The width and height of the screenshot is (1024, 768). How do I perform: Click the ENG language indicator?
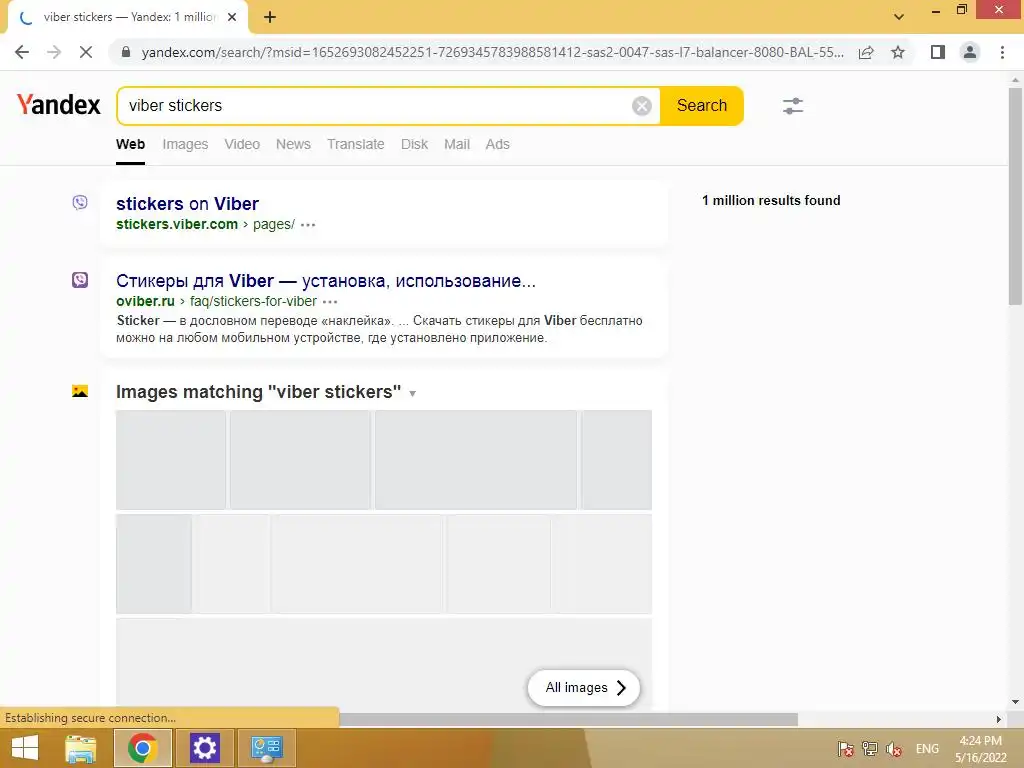(x=927, y=749)
